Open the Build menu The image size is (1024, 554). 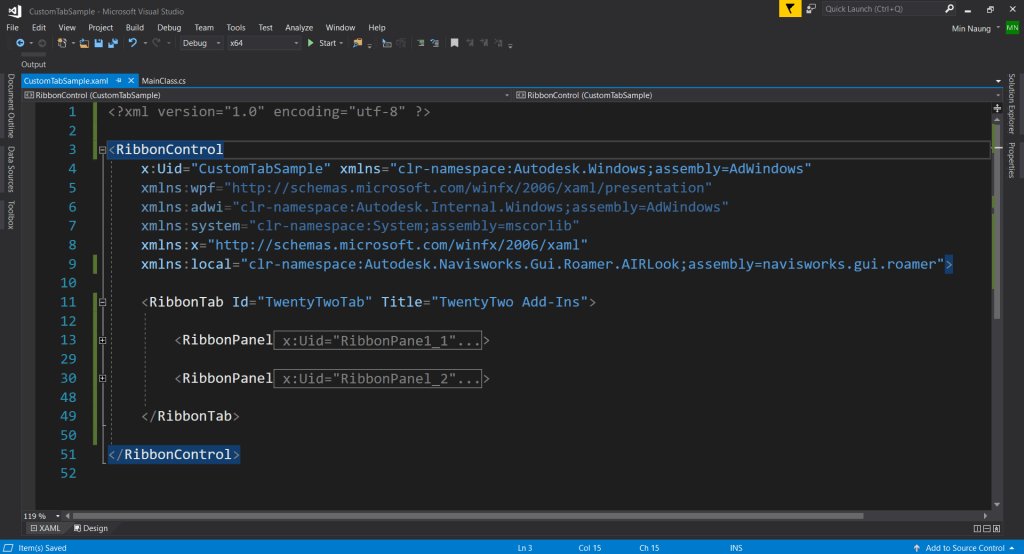click(135, 27)
